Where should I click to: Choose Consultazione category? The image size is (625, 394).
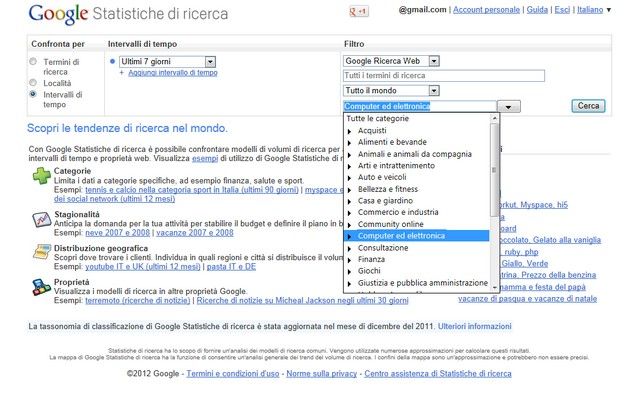pos(383,248)
